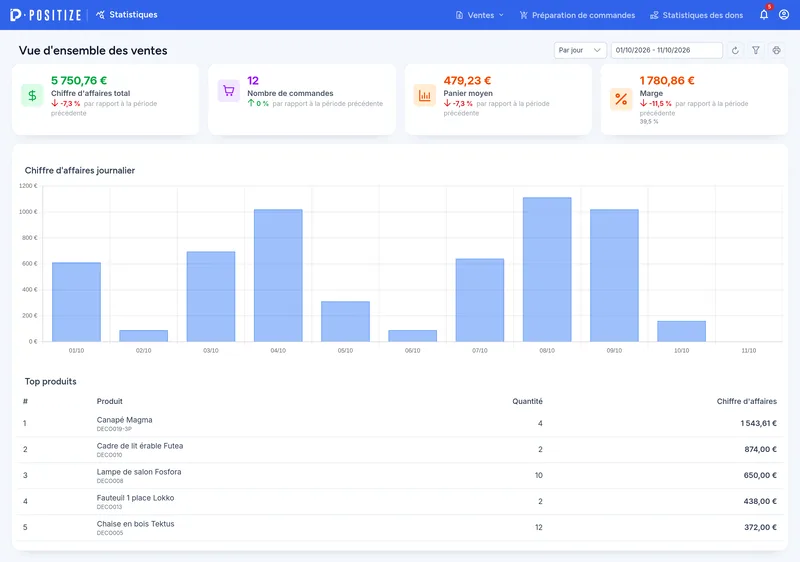Click the print icon
The image size is (800, 562).
tap(777, 50)
